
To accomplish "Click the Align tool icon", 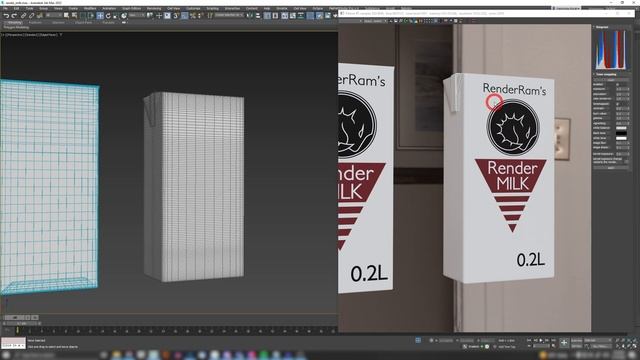I will (x=258, y=16).
